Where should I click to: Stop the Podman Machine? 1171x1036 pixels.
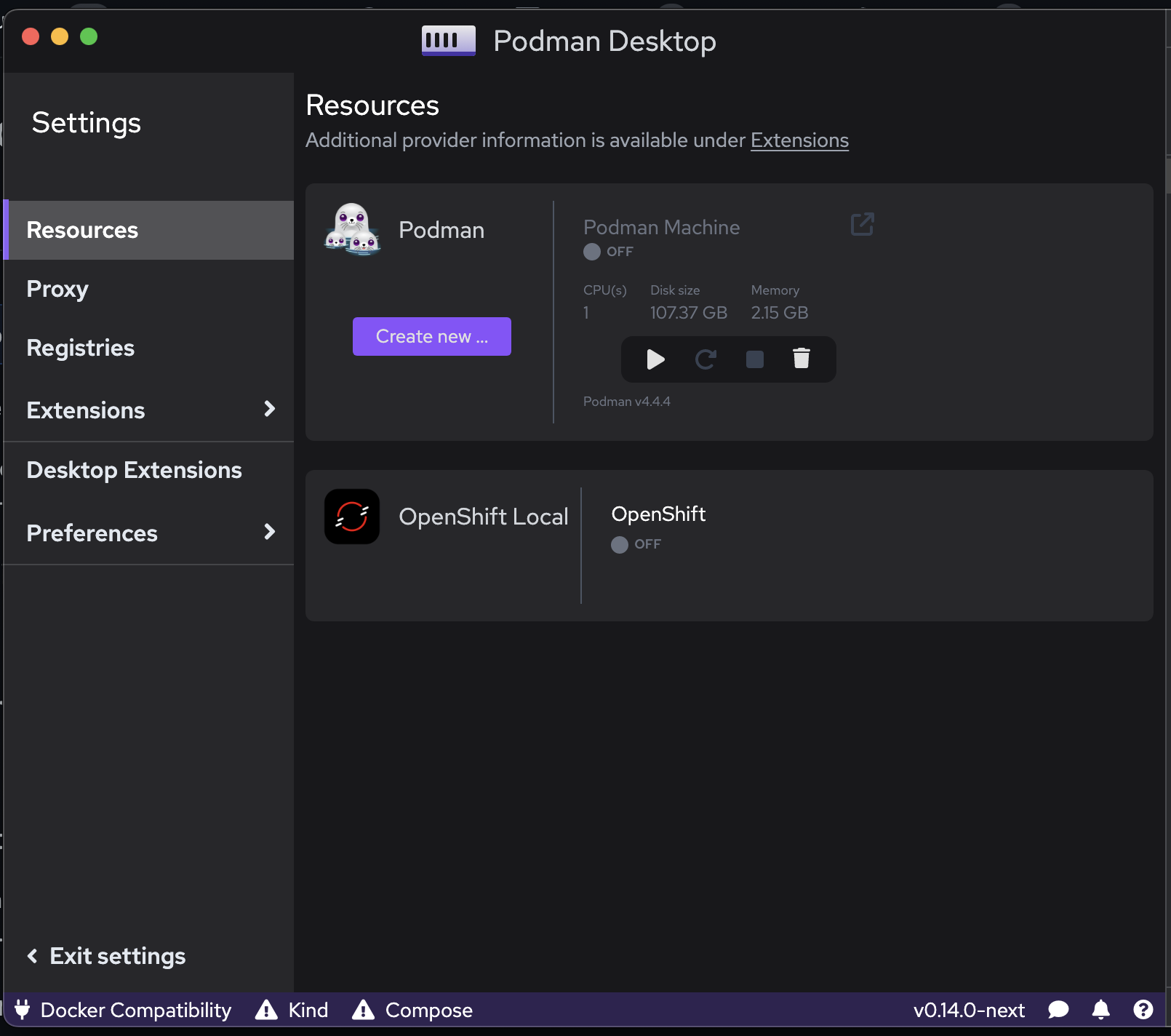click(x=754, y=359)
